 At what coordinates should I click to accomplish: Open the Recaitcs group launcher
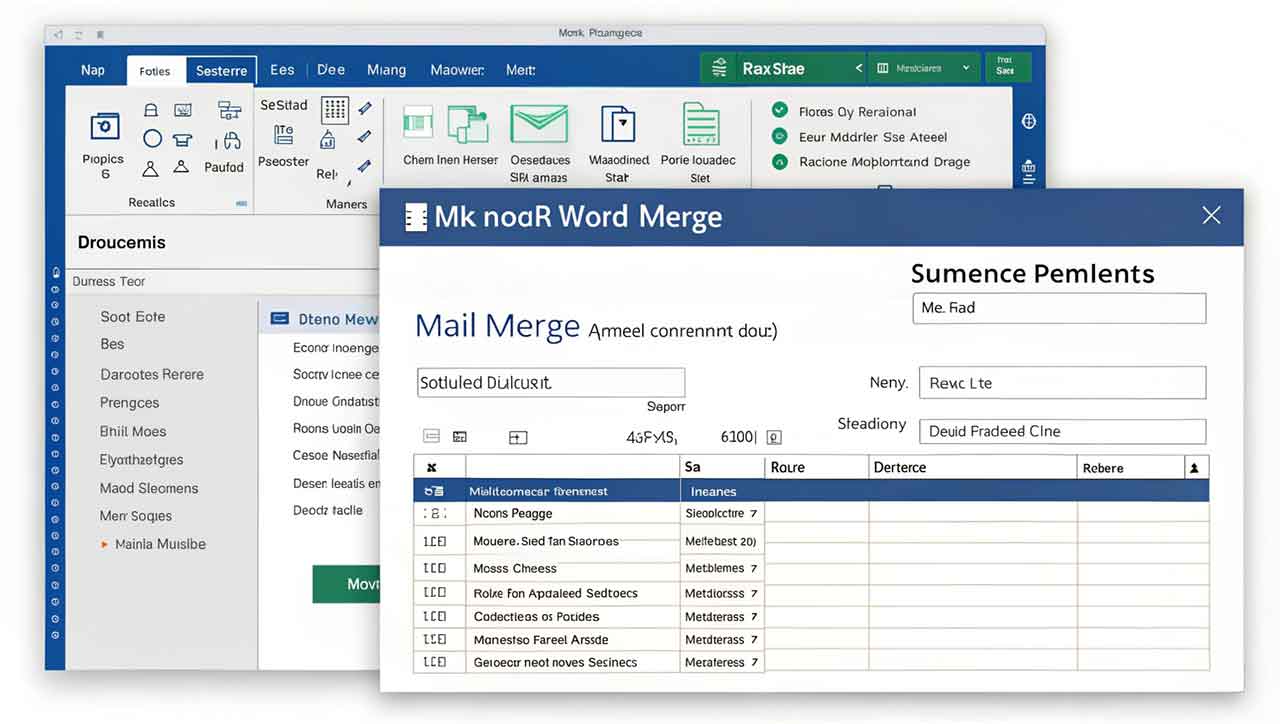[x=241, y=202]
